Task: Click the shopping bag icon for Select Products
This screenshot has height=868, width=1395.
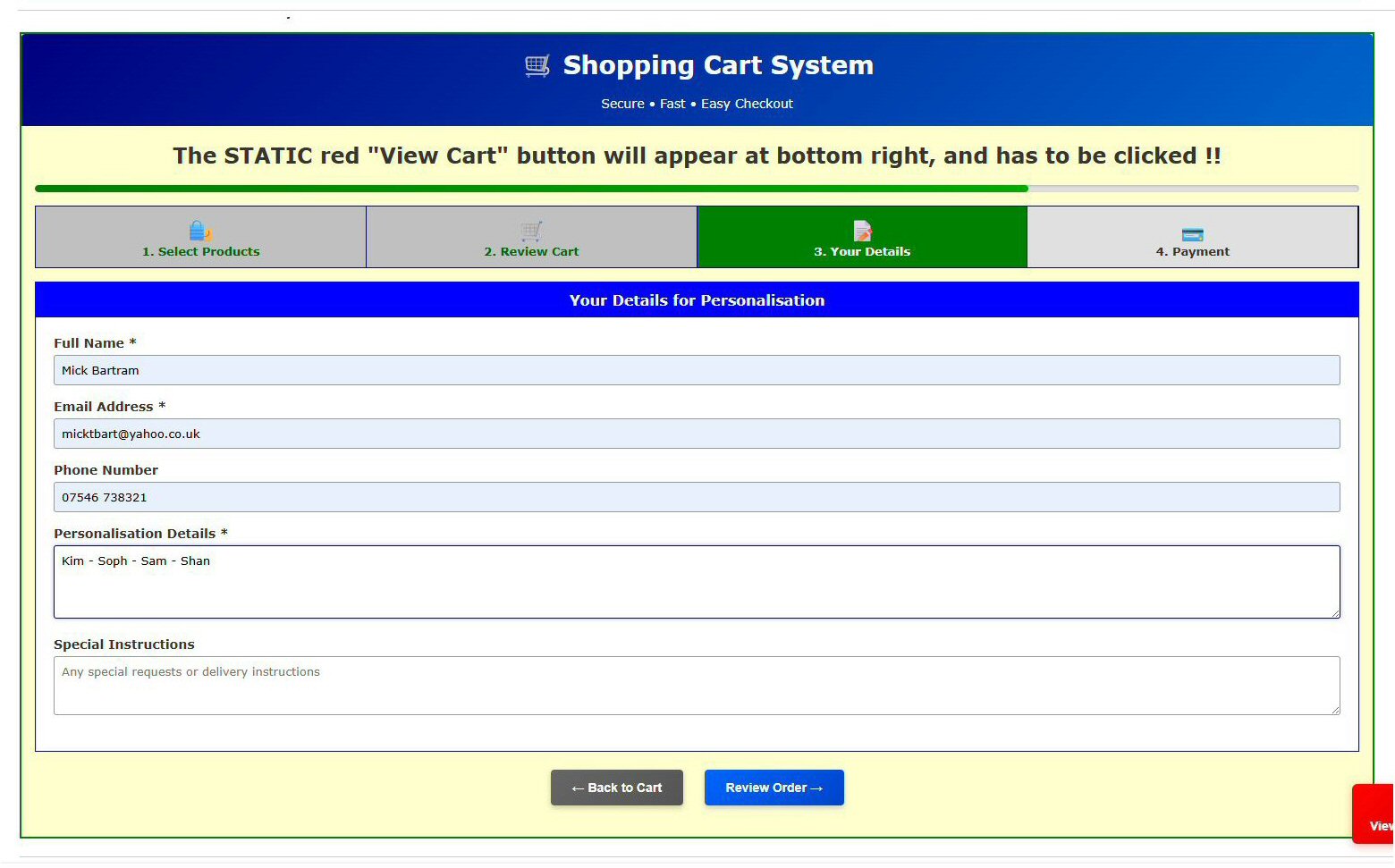Action: pos(199,231)
